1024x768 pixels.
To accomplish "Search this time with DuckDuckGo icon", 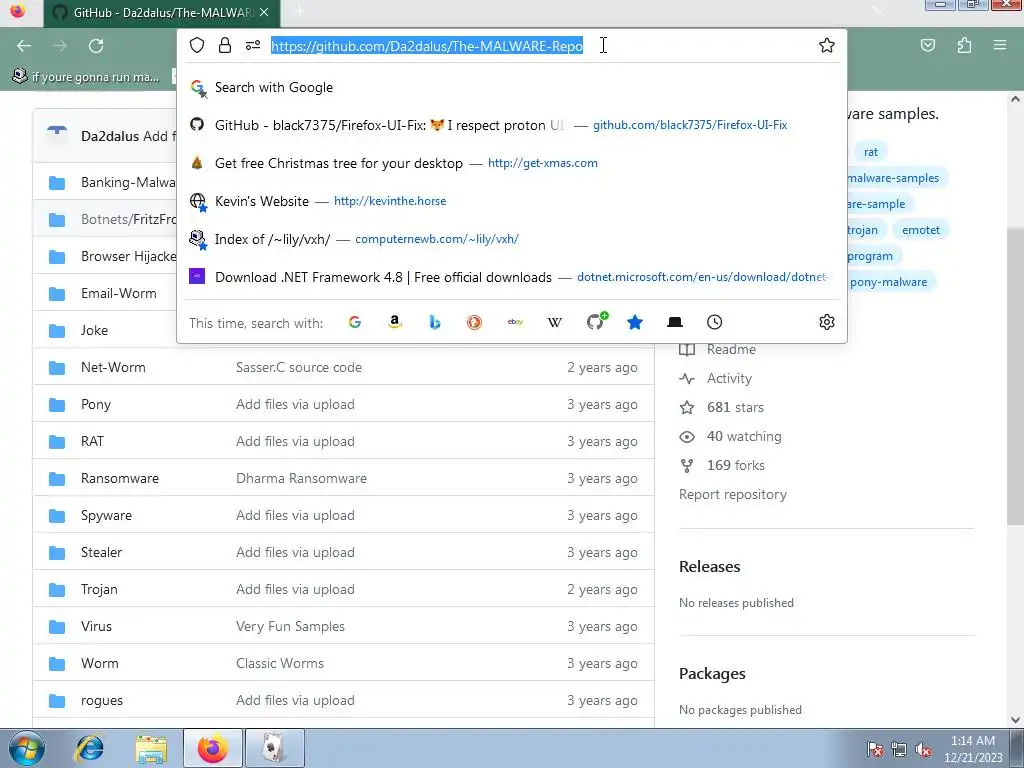I will coord(474,322).
